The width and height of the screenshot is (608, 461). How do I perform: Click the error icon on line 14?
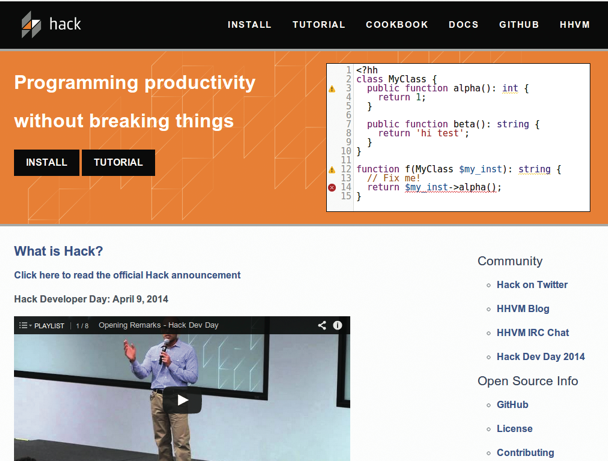pyautogui.click(x=333, y=188)
